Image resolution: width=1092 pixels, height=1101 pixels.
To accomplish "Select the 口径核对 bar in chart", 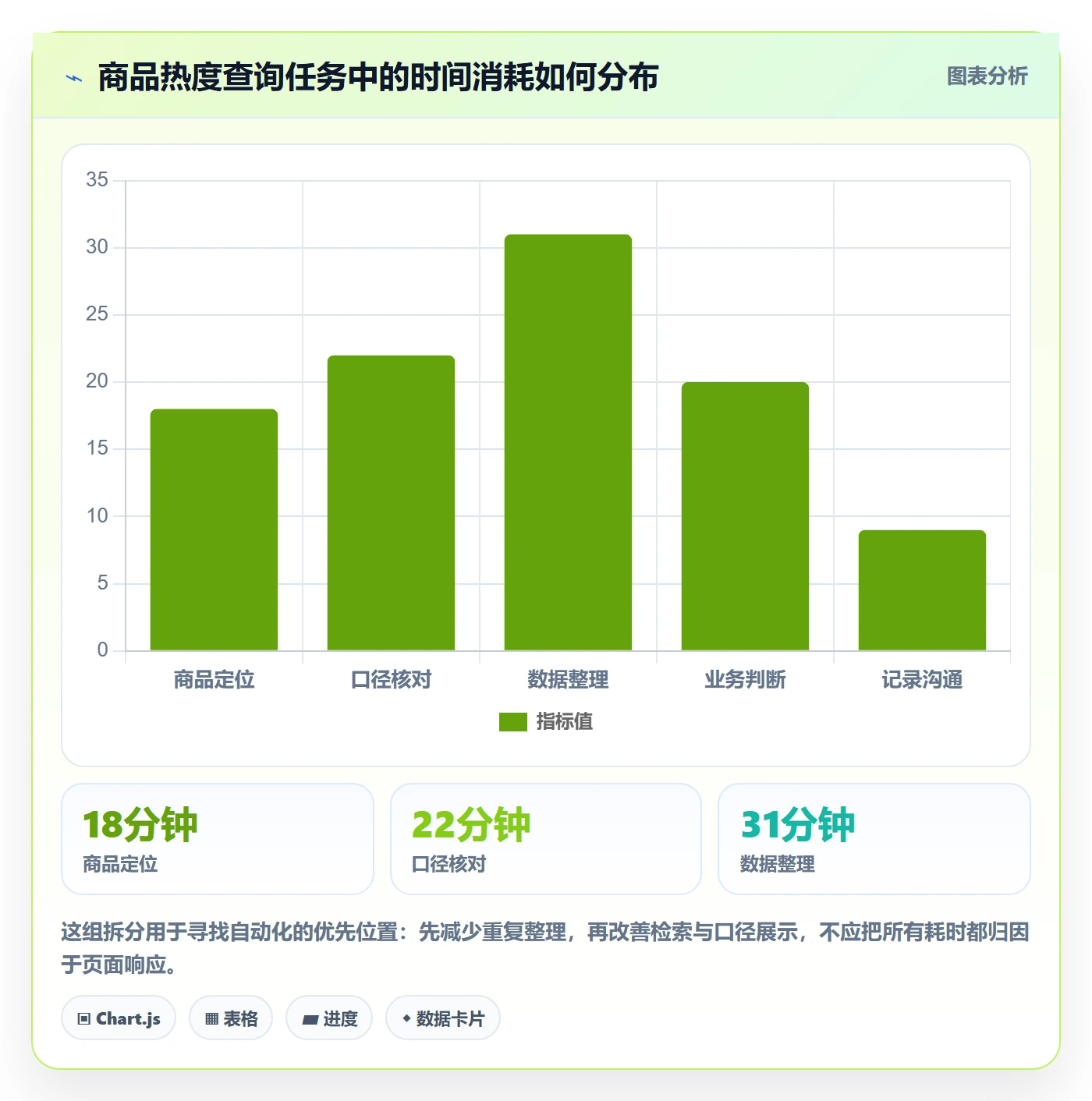I will [x=391, y=503].
